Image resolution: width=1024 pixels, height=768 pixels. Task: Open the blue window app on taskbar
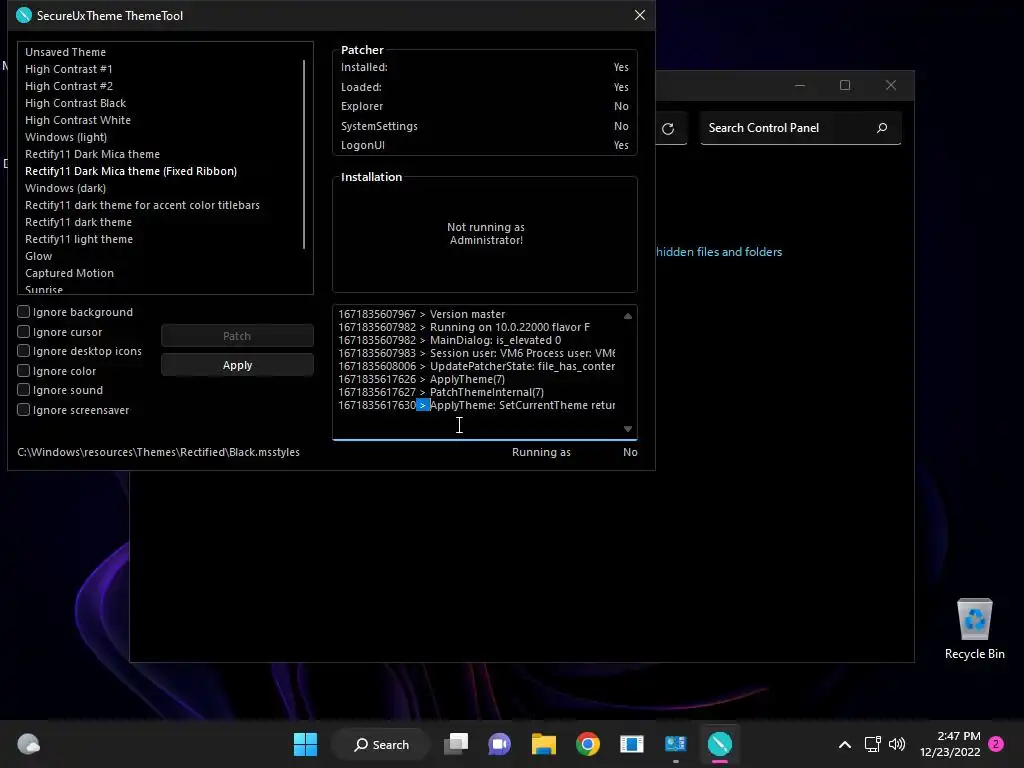pos(632,744)
